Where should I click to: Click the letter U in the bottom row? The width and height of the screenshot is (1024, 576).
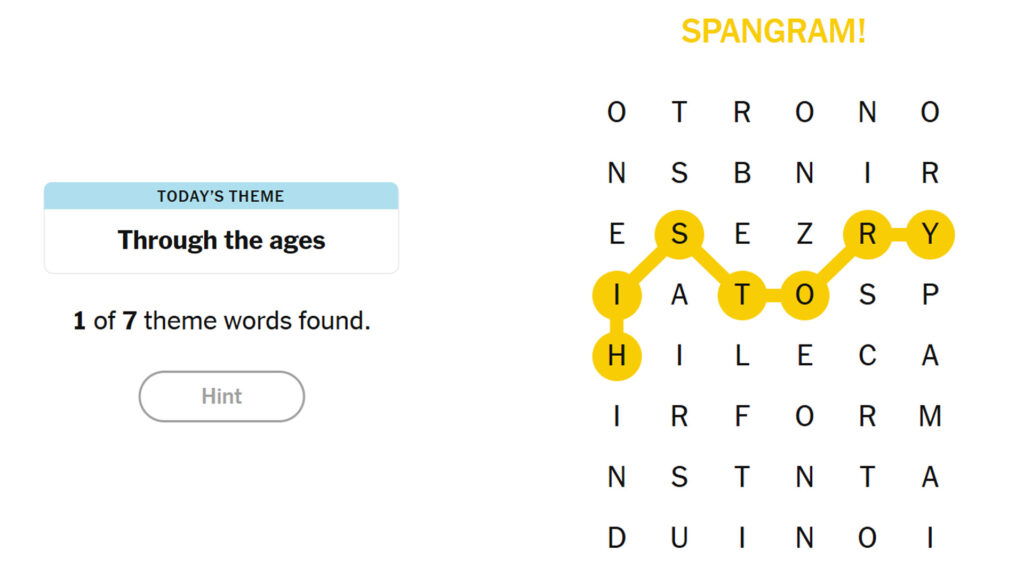click(x=680, y=540)
